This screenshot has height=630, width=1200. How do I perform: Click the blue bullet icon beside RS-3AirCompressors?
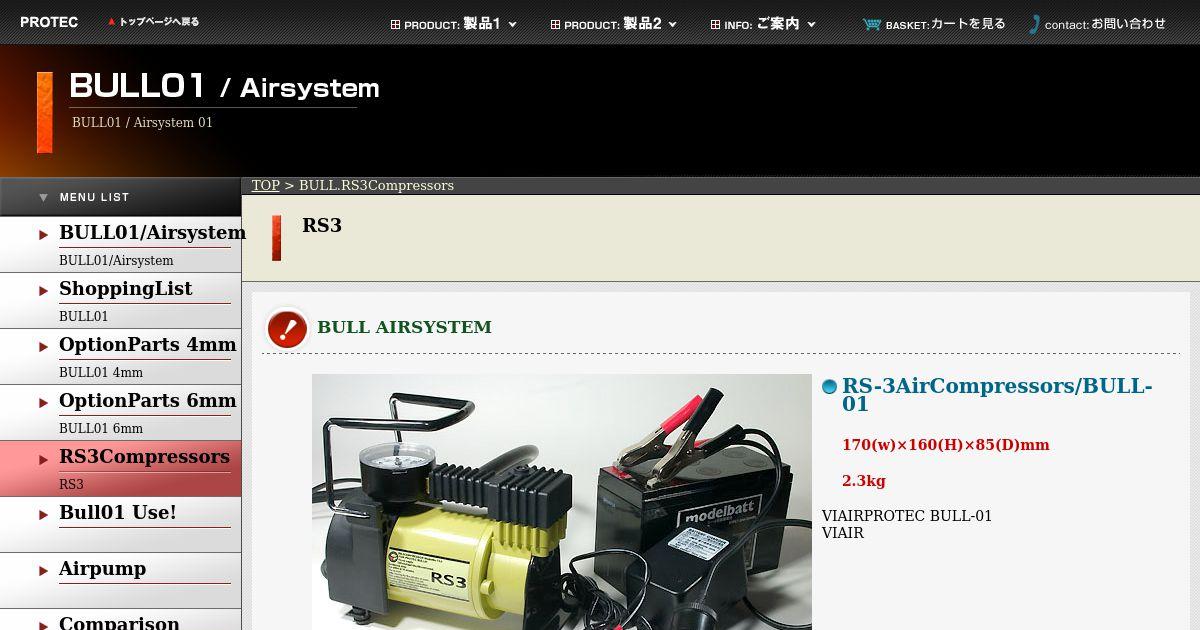829,387
